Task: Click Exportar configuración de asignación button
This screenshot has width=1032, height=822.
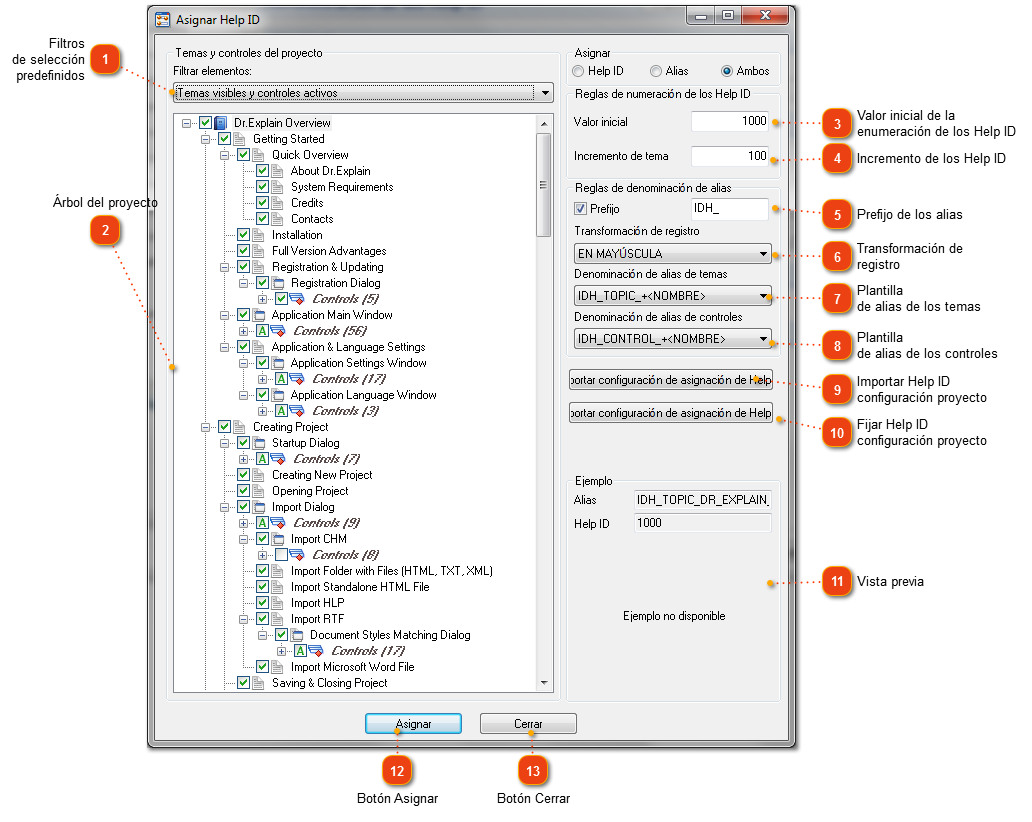Action: [x=671, y=413]
